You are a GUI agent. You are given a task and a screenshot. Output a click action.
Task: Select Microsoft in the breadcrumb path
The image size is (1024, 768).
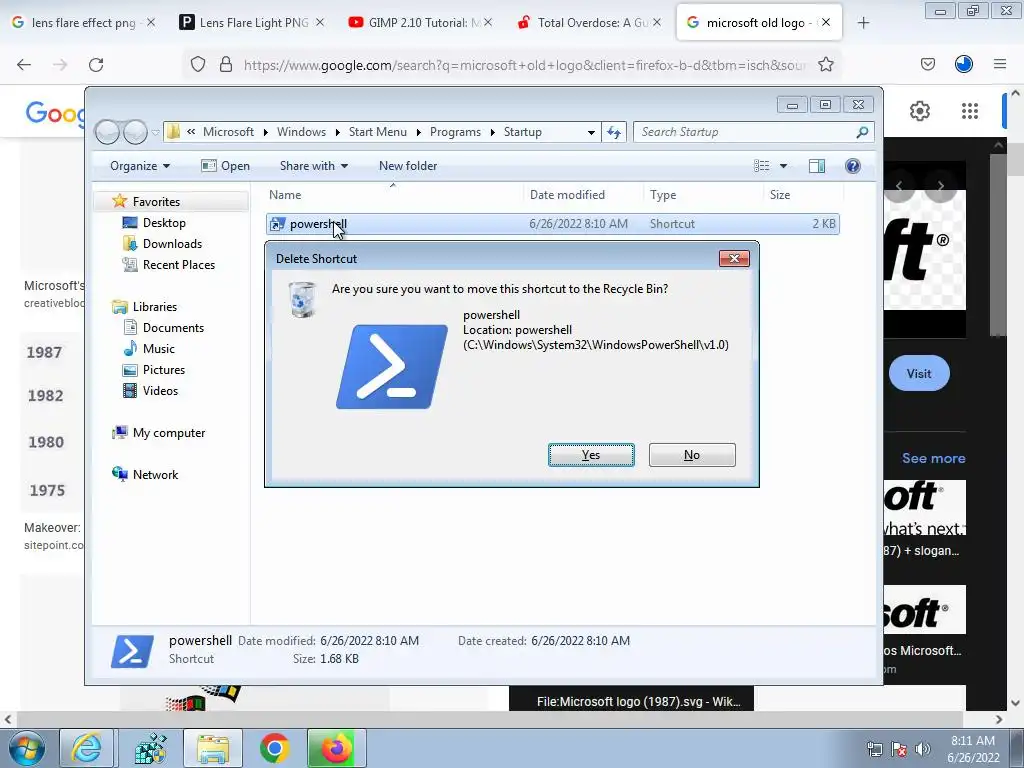click(x=228, y=132)
